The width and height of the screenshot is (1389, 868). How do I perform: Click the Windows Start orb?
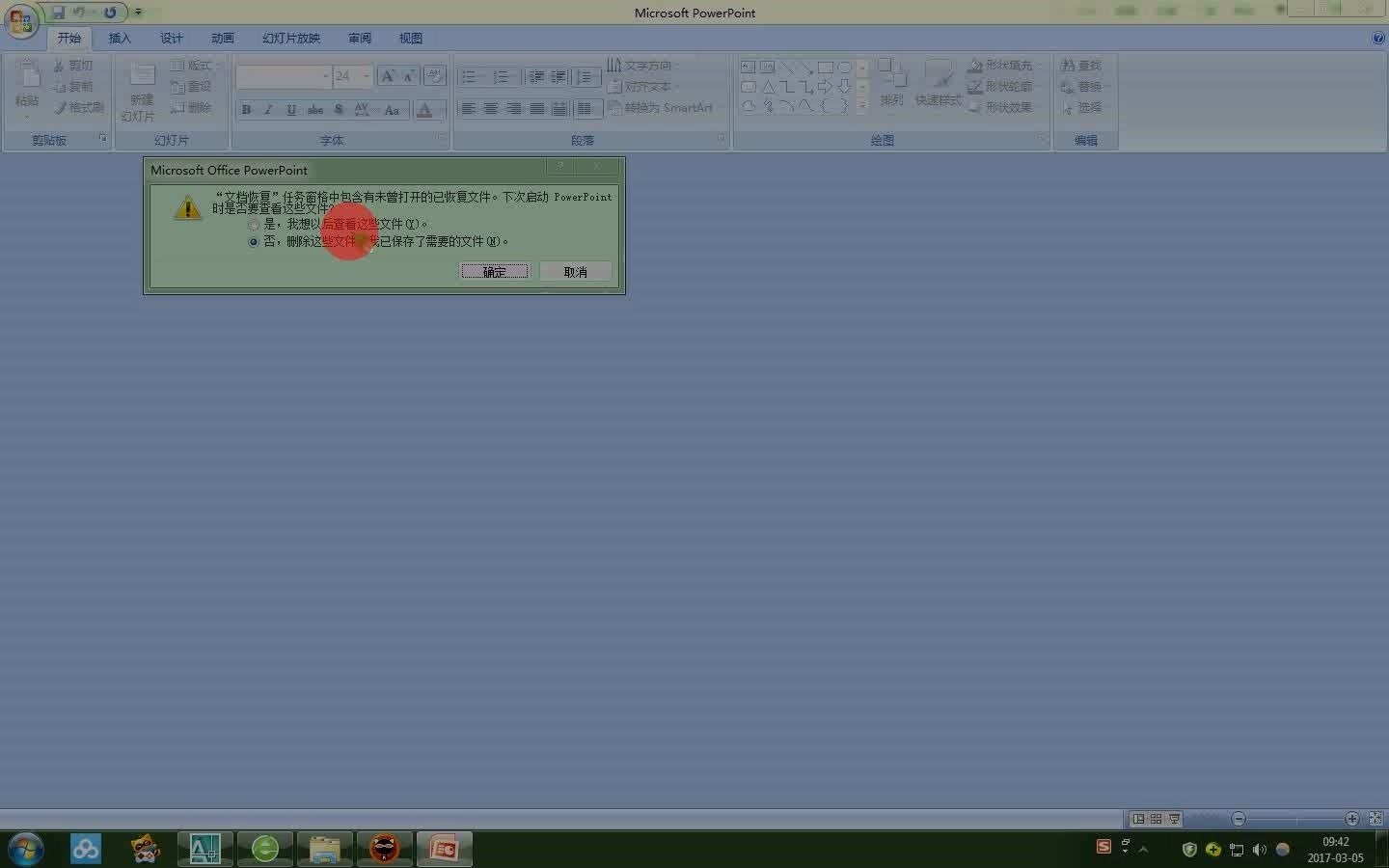click(x=25, y=849)
